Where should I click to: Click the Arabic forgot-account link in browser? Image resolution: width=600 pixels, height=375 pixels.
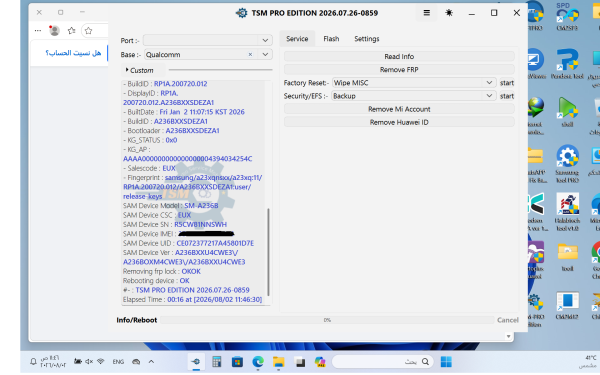click(x=73, y=53)
